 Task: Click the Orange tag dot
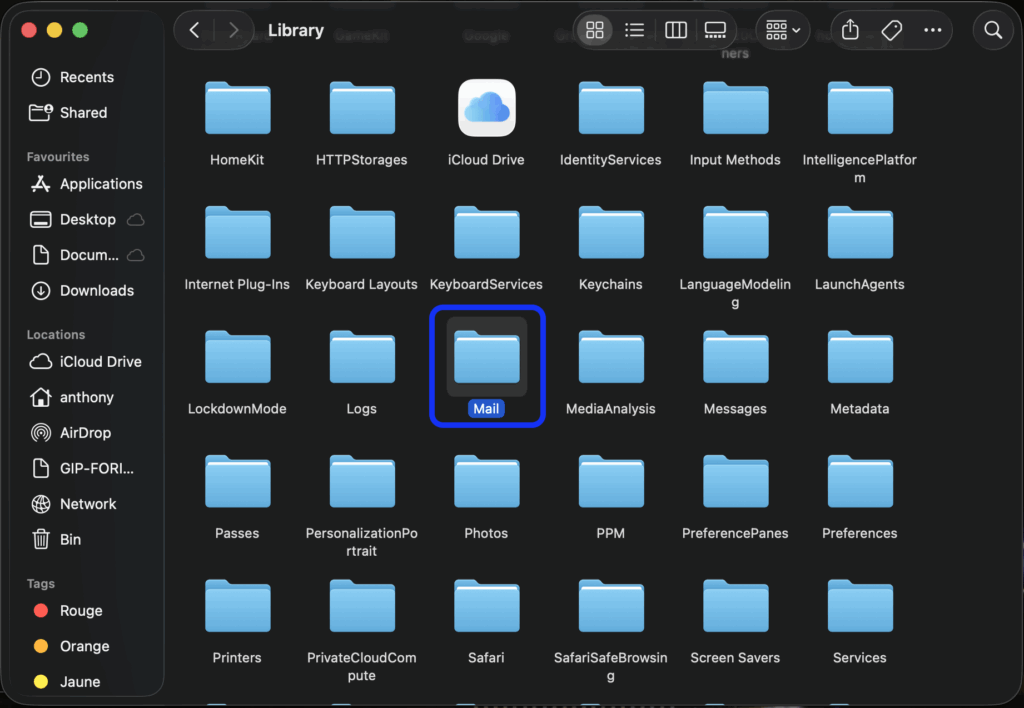coord(41,646)
